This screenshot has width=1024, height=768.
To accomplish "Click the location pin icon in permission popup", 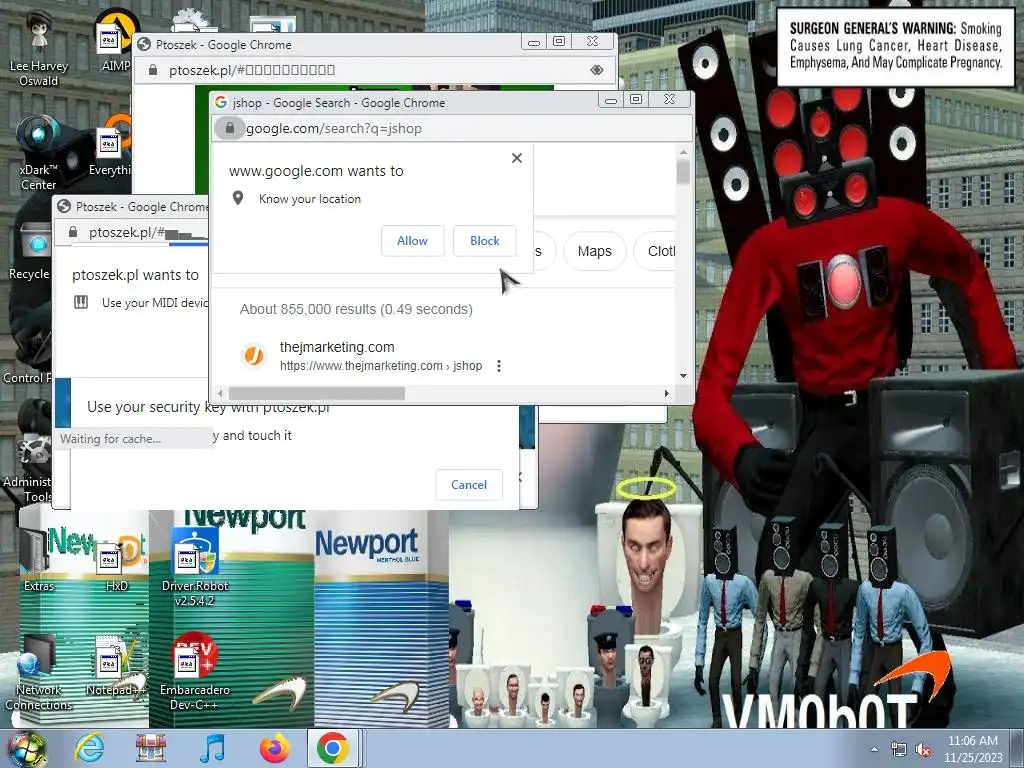I will pos(238,198).
